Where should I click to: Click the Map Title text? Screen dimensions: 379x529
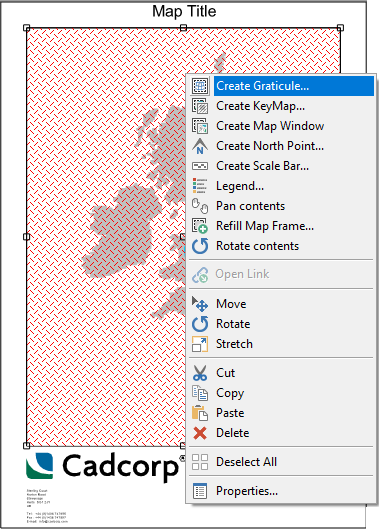click(184, 11)
